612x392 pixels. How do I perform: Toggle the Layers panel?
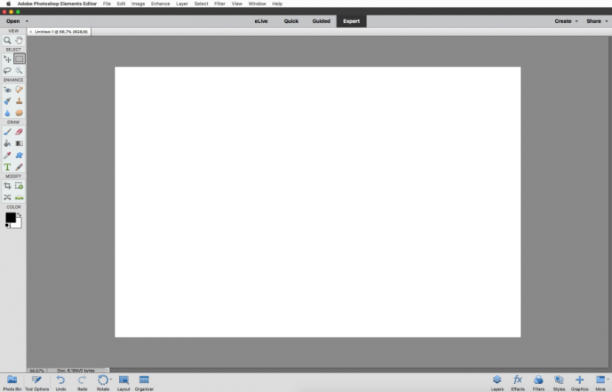[x=497, y=383]
